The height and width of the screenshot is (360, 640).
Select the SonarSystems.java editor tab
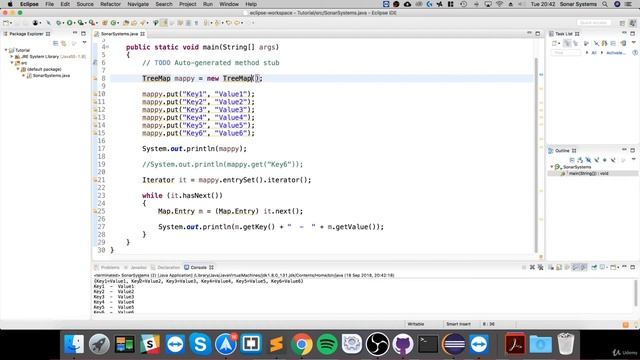point(120,34)
